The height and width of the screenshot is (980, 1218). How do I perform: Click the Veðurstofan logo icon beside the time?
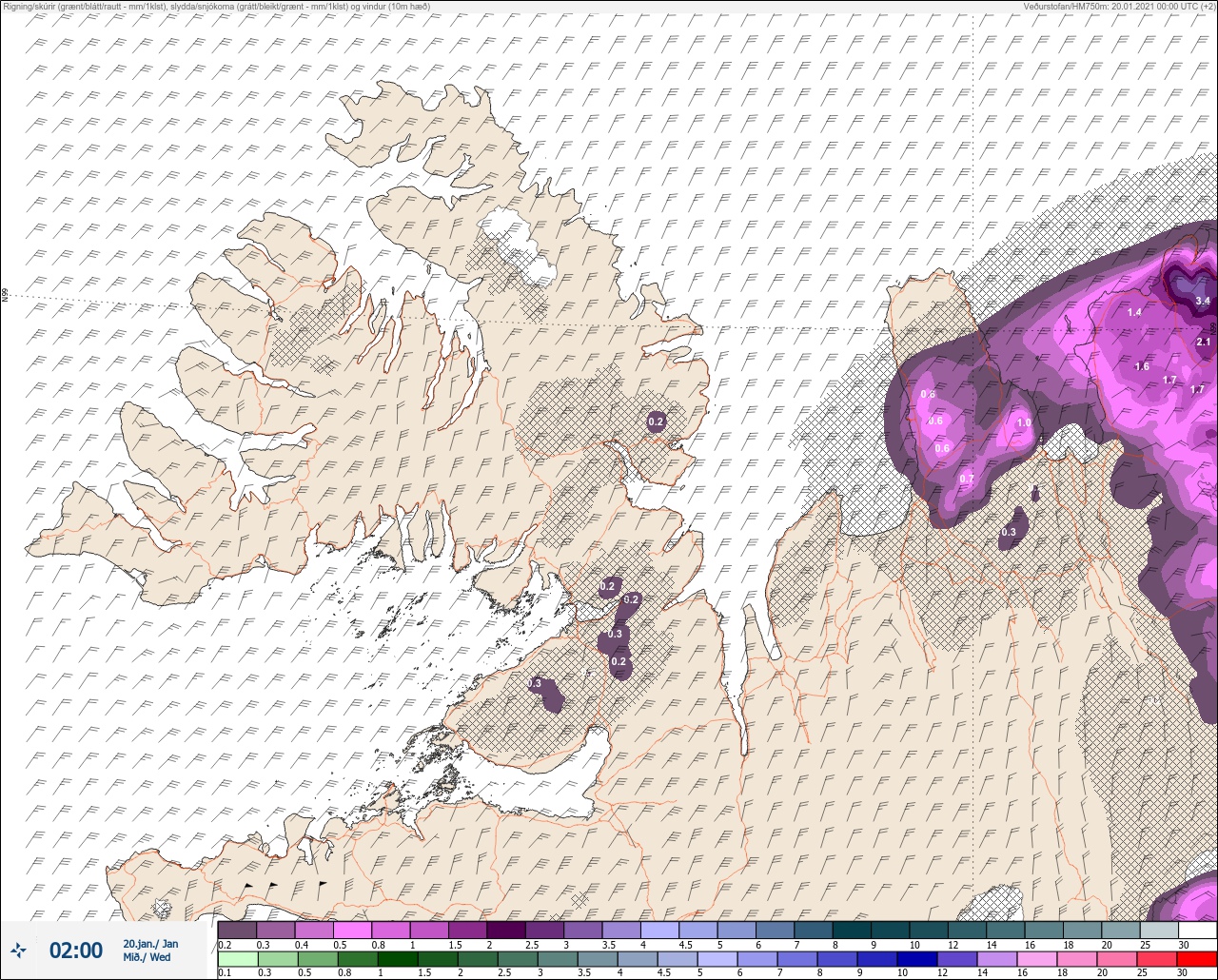point(19,950)
